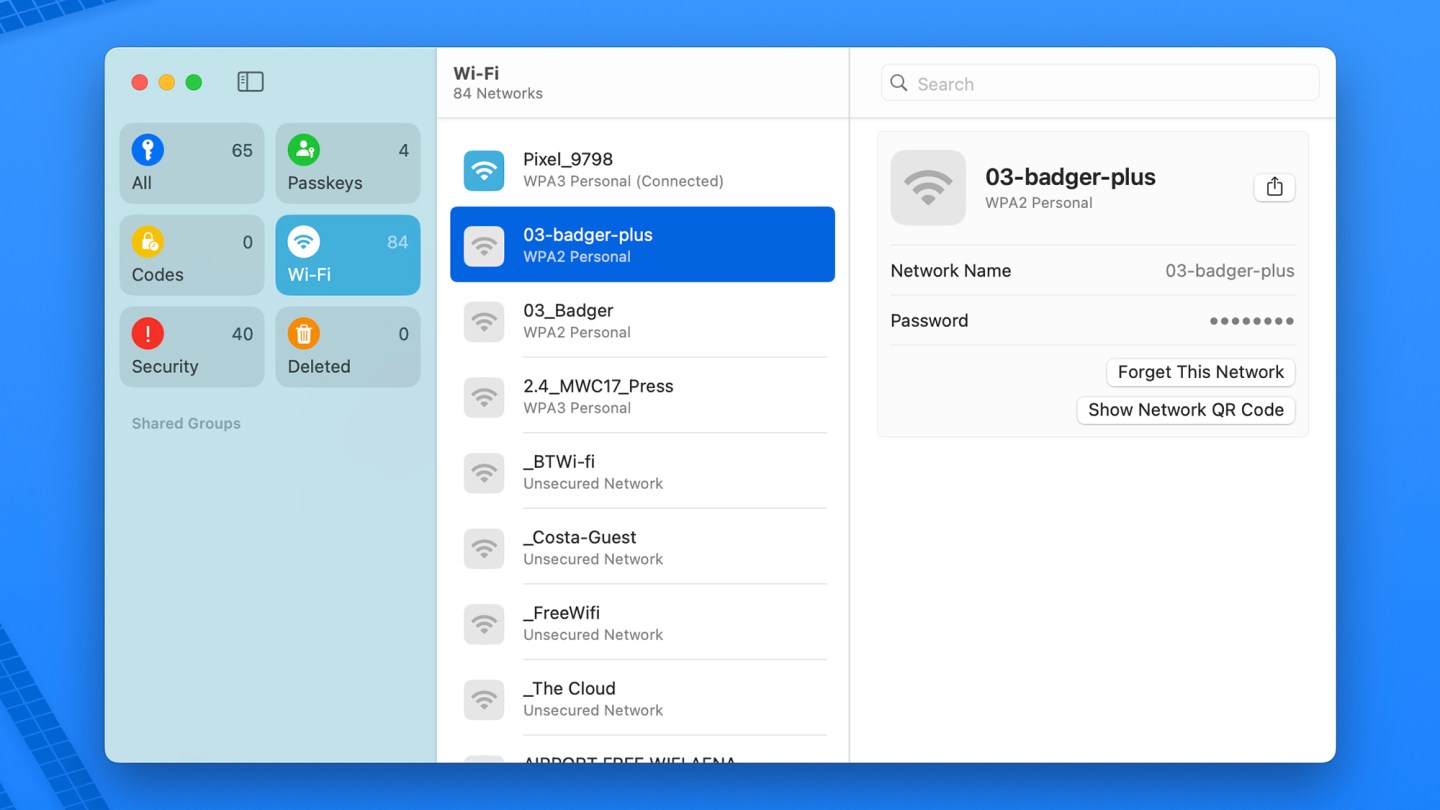
Task: Select the _The Cloud network
Action: (642, 699)
